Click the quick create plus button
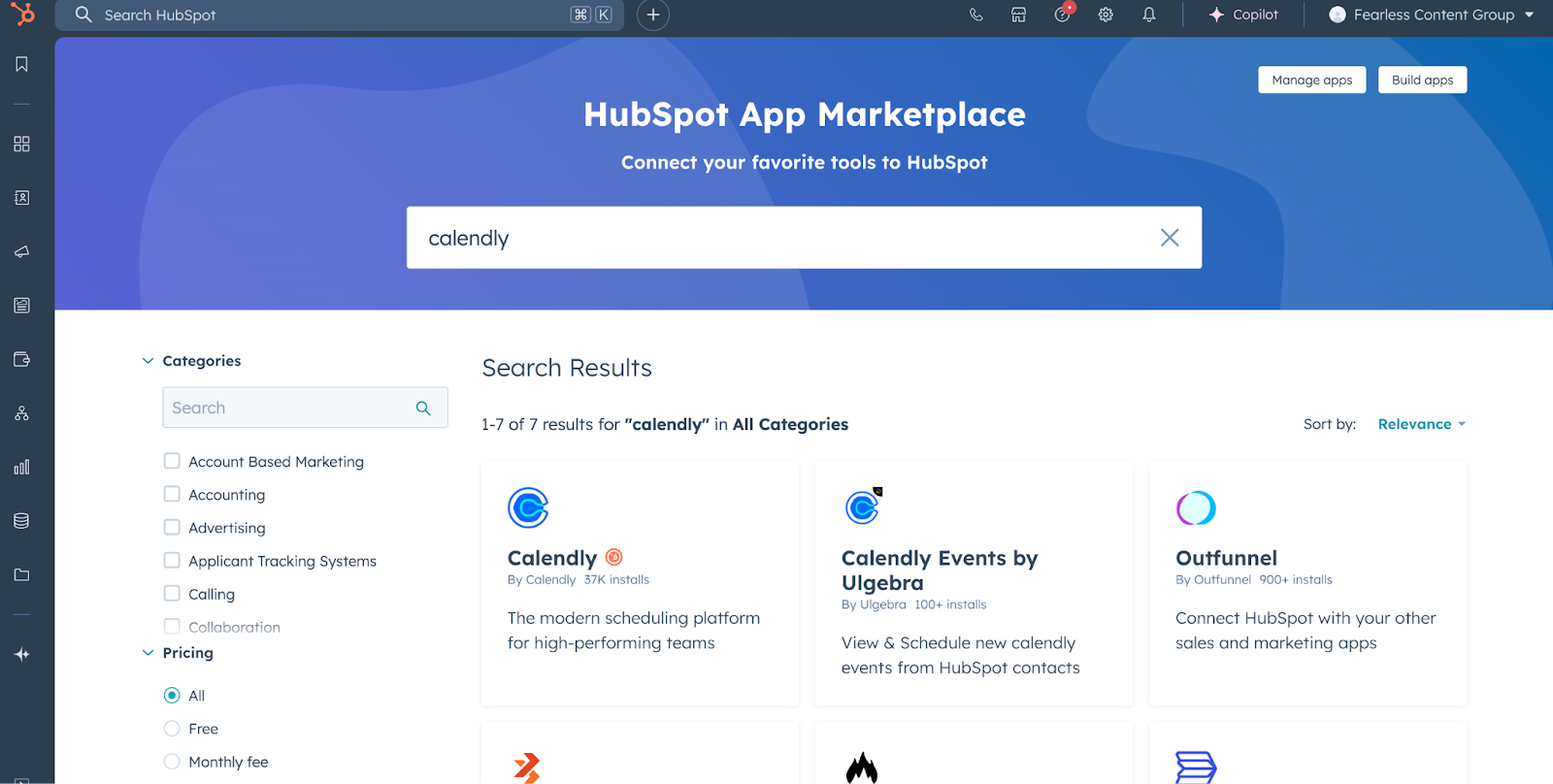The height and width of the screenshot is (784, 1553). tap(653, 15)
